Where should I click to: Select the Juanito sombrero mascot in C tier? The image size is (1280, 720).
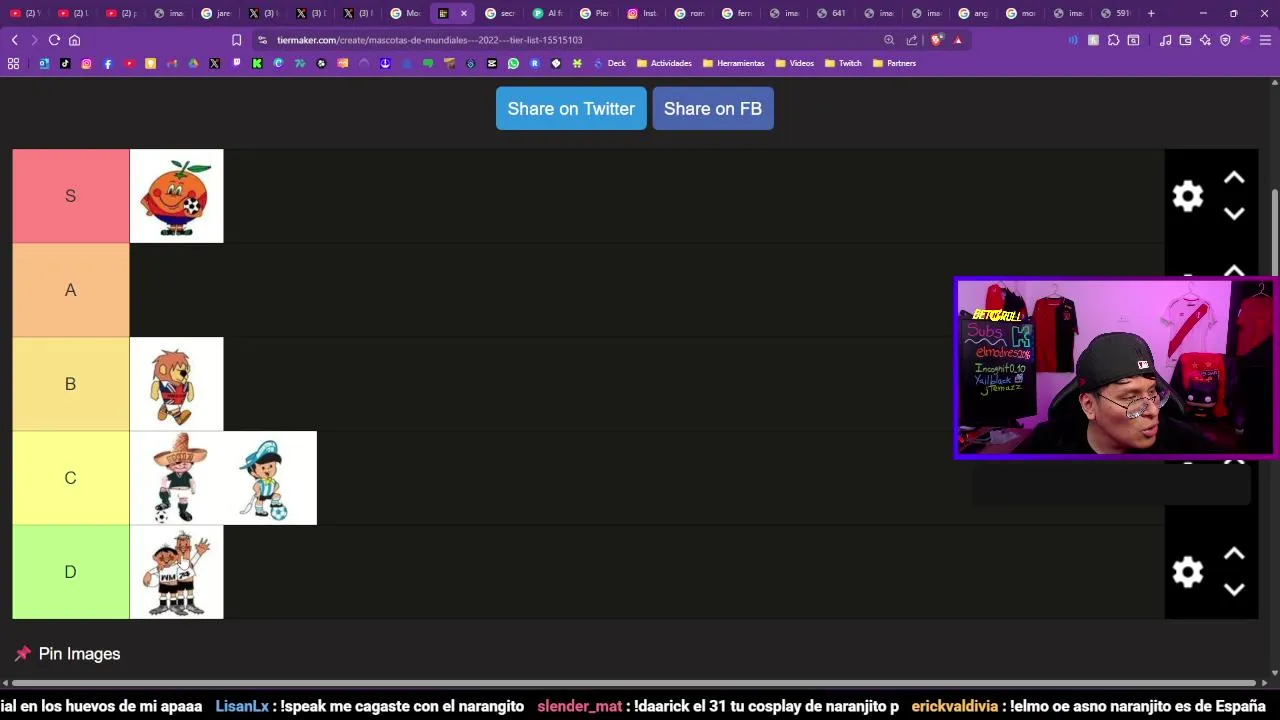(x=176, y=478)
